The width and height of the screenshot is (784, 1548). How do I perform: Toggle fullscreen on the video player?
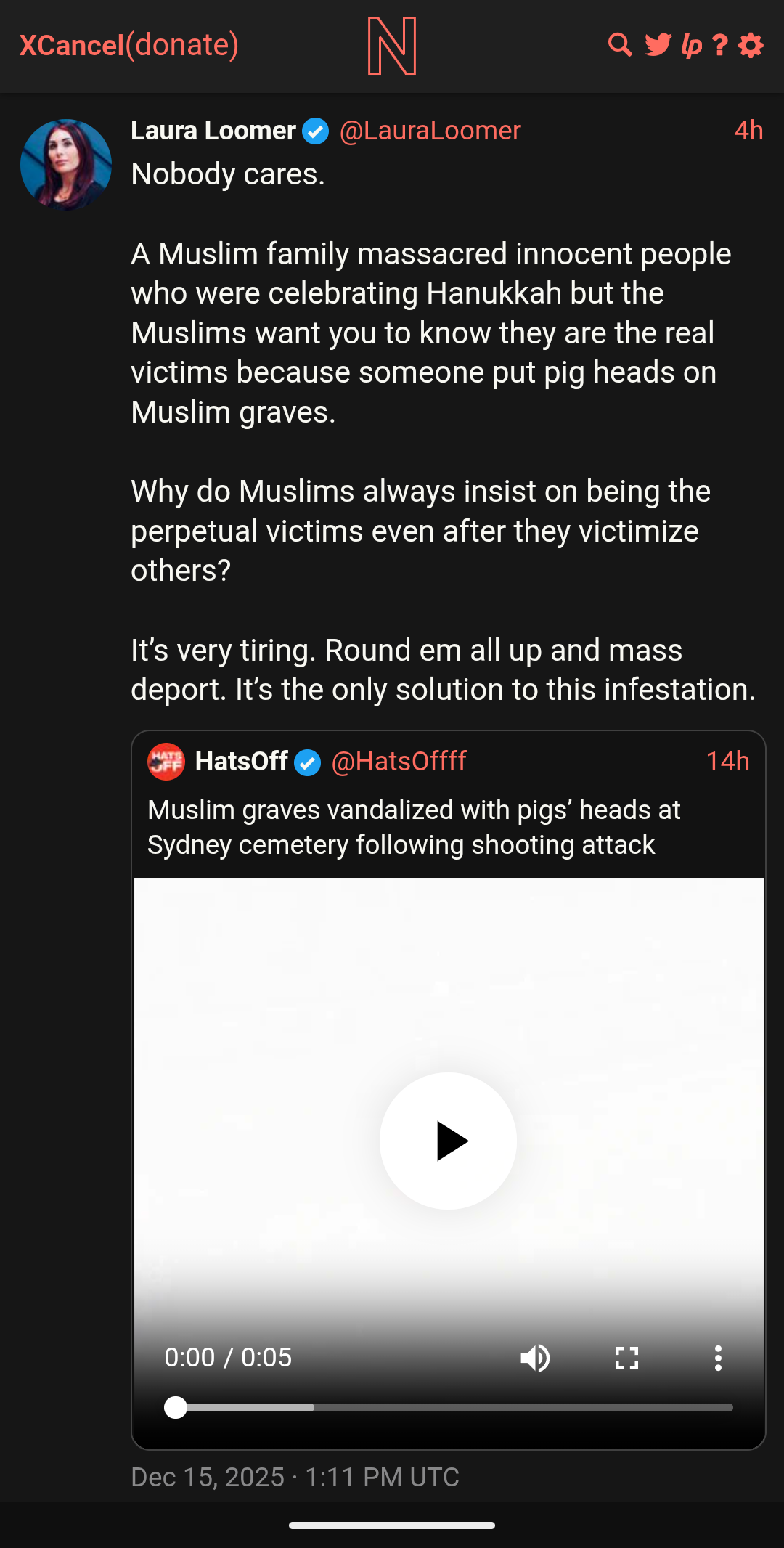[626, 1358]
